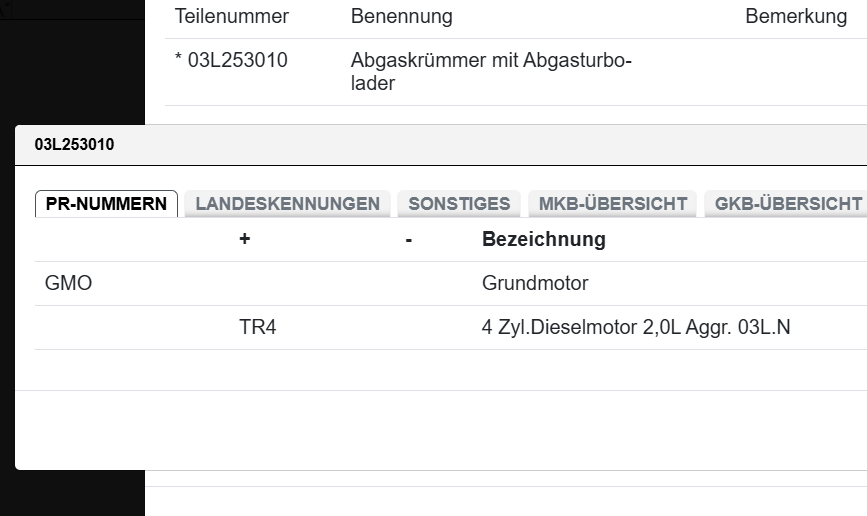Click the Bemerkung column header
The image size is (867, 516).
pyautogui.click(x=796, y=17)
